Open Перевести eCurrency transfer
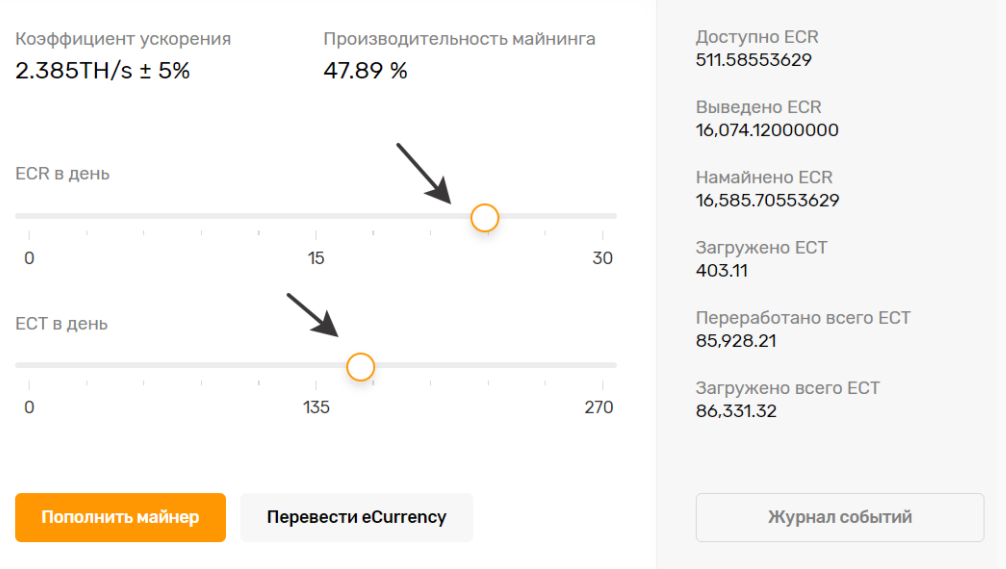Image resolution: width=1006 pixels, height=569 pixels. [357, 517]
